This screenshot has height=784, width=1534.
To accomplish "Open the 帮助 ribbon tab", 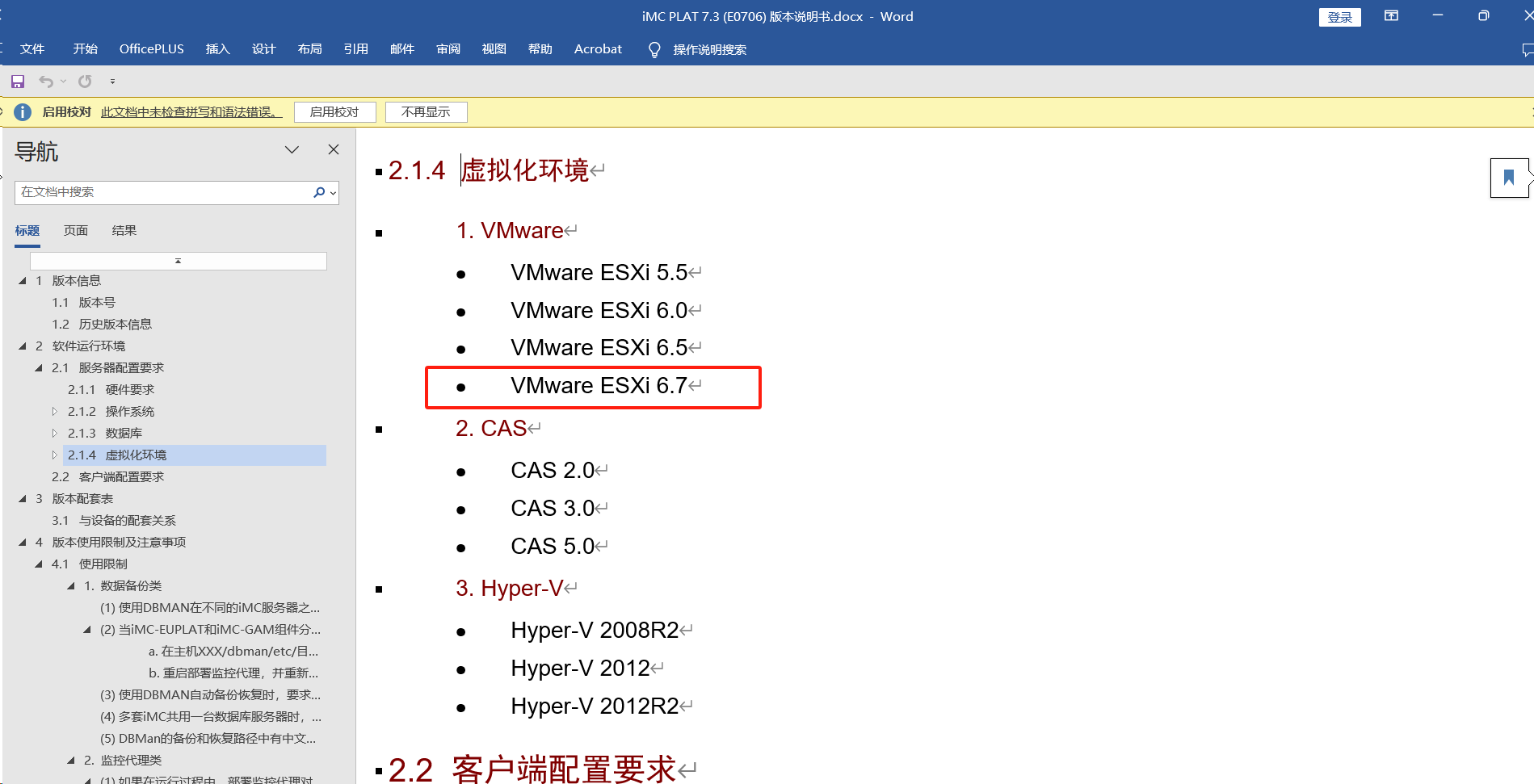I will [x=540, y=49].
